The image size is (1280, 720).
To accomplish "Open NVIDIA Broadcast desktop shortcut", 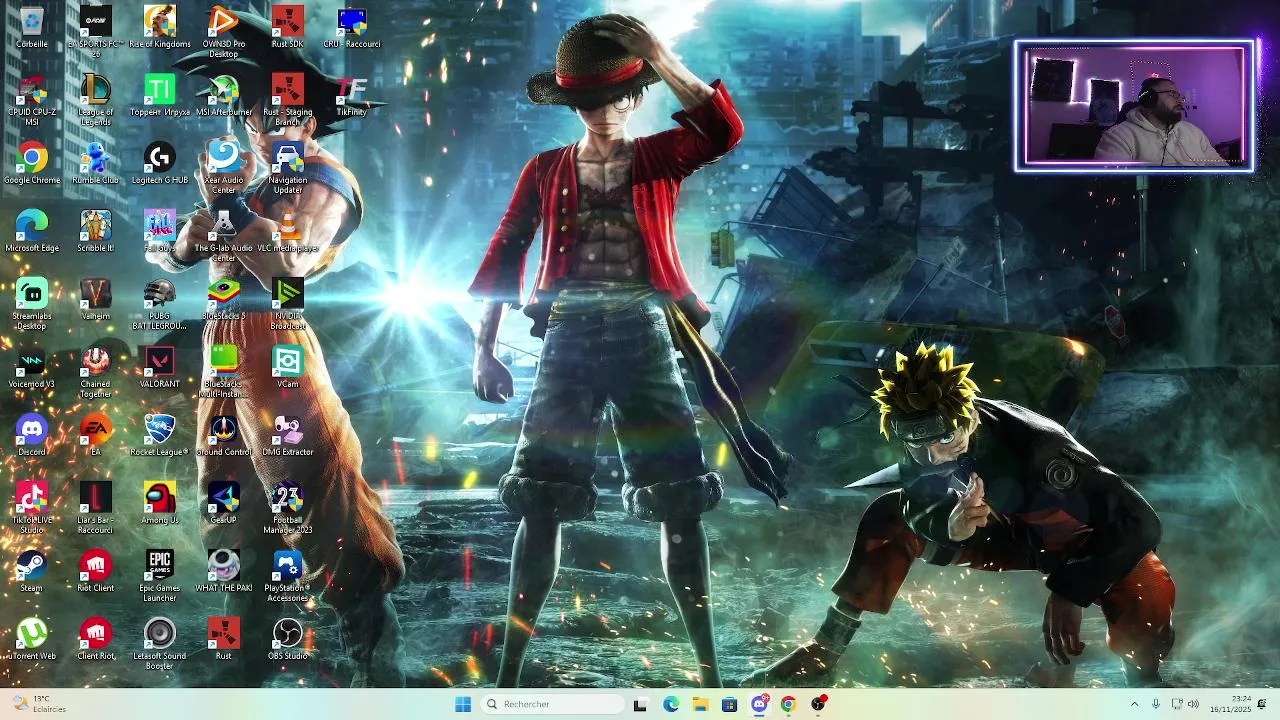I will pos(288,304).
